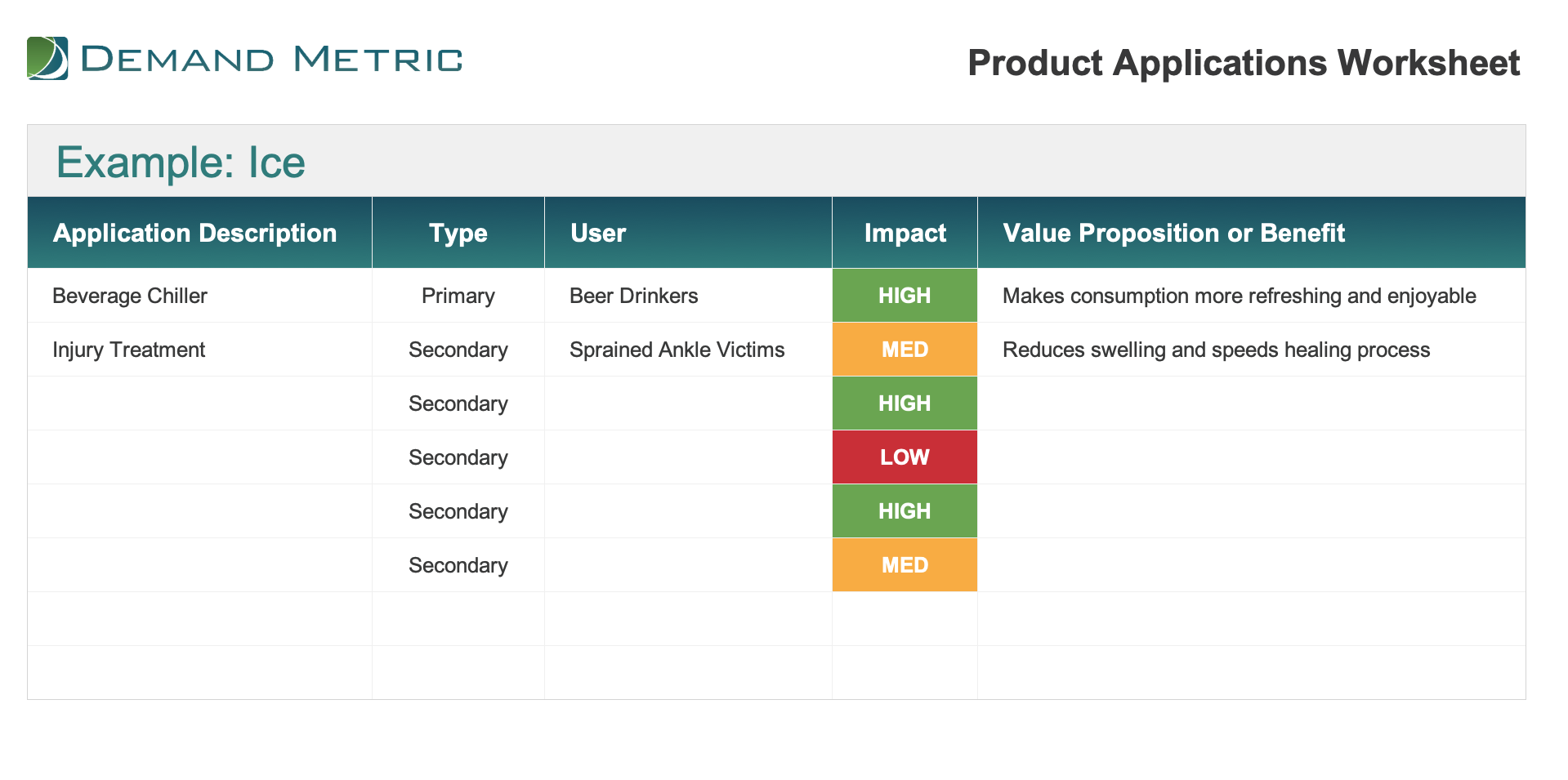The height and width of the screenshot is (780, 1568).
Task: Click green HIGH impact for Beverage Chiller
Action: point(905,296)
